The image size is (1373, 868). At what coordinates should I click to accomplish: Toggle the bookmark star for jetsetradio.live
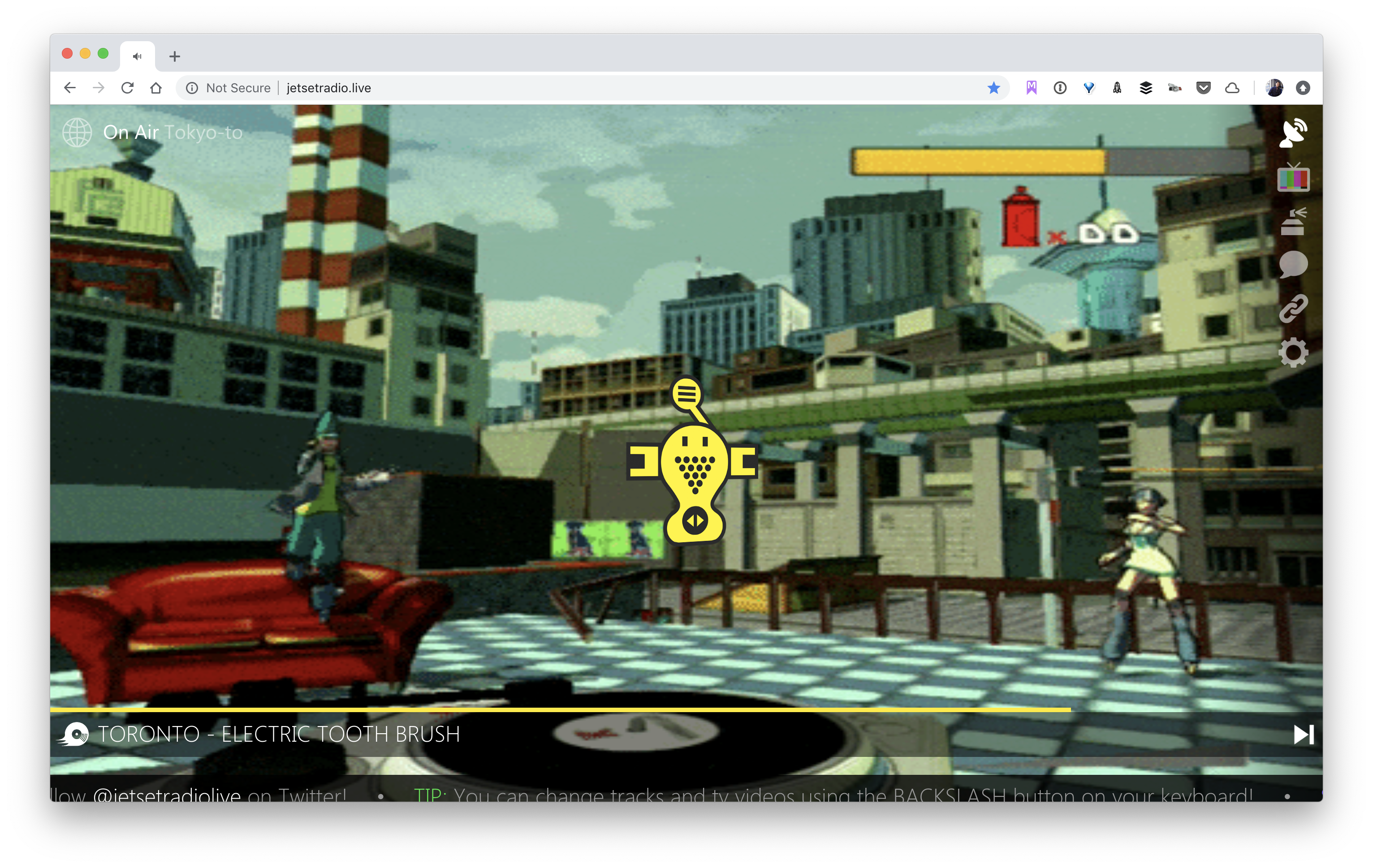coord(993,88)
